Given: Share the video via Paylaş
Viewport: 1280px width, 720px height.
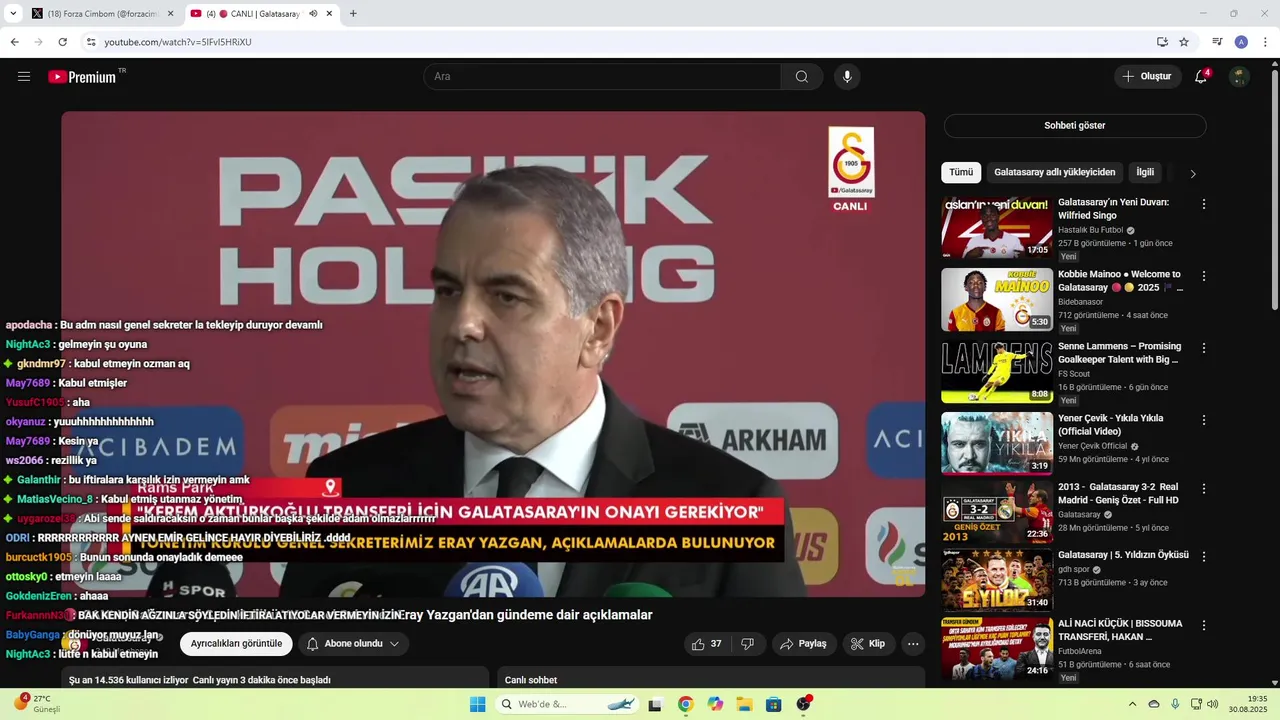Looking at the screenshot, I should click(804, 644).
